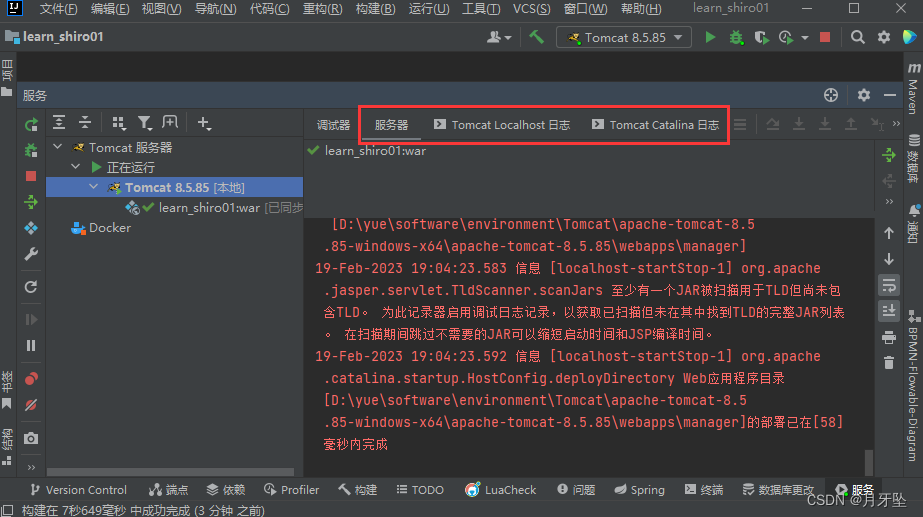Stop the server via the red square in Services sidebar

31,176
